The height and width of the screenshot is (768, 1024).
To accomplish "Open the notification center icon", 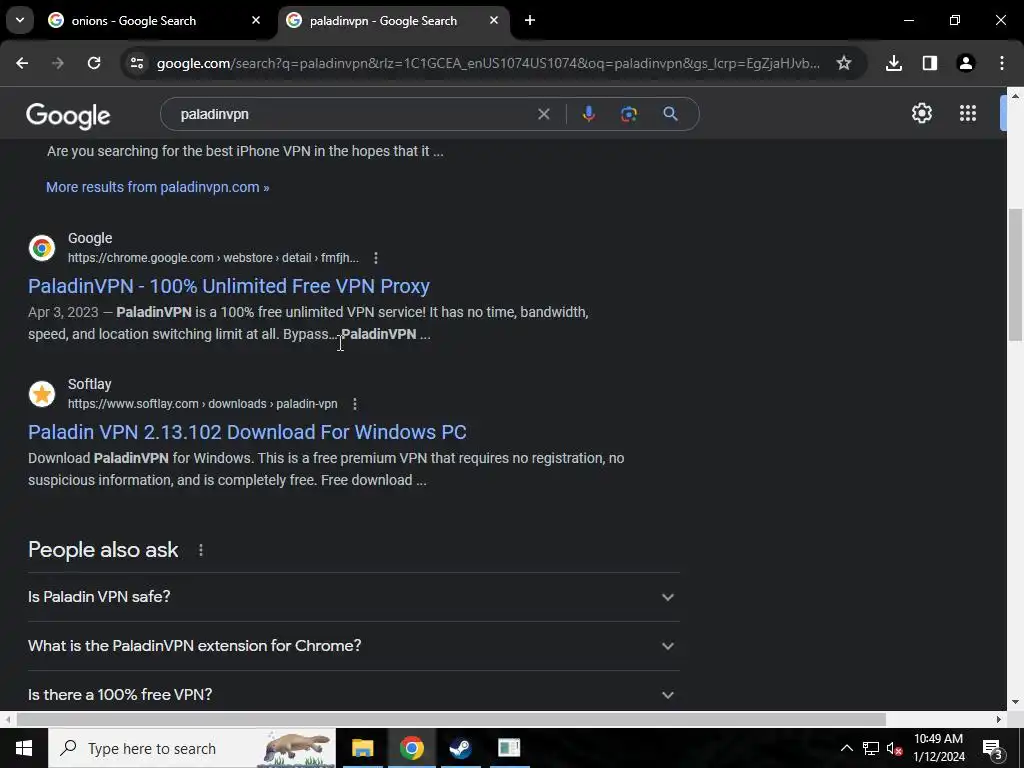I will [993, 748].
